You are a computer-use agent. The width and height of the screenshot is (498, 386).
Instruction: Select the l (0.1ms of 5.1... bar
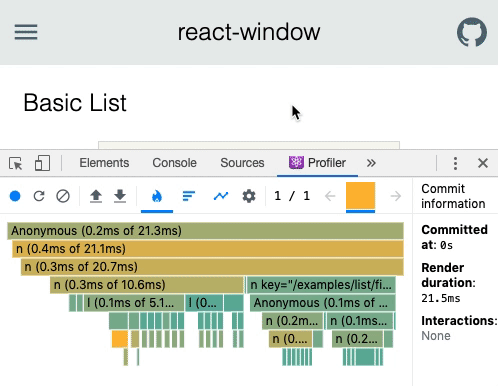pyautogui.click(x=134, y=303)
